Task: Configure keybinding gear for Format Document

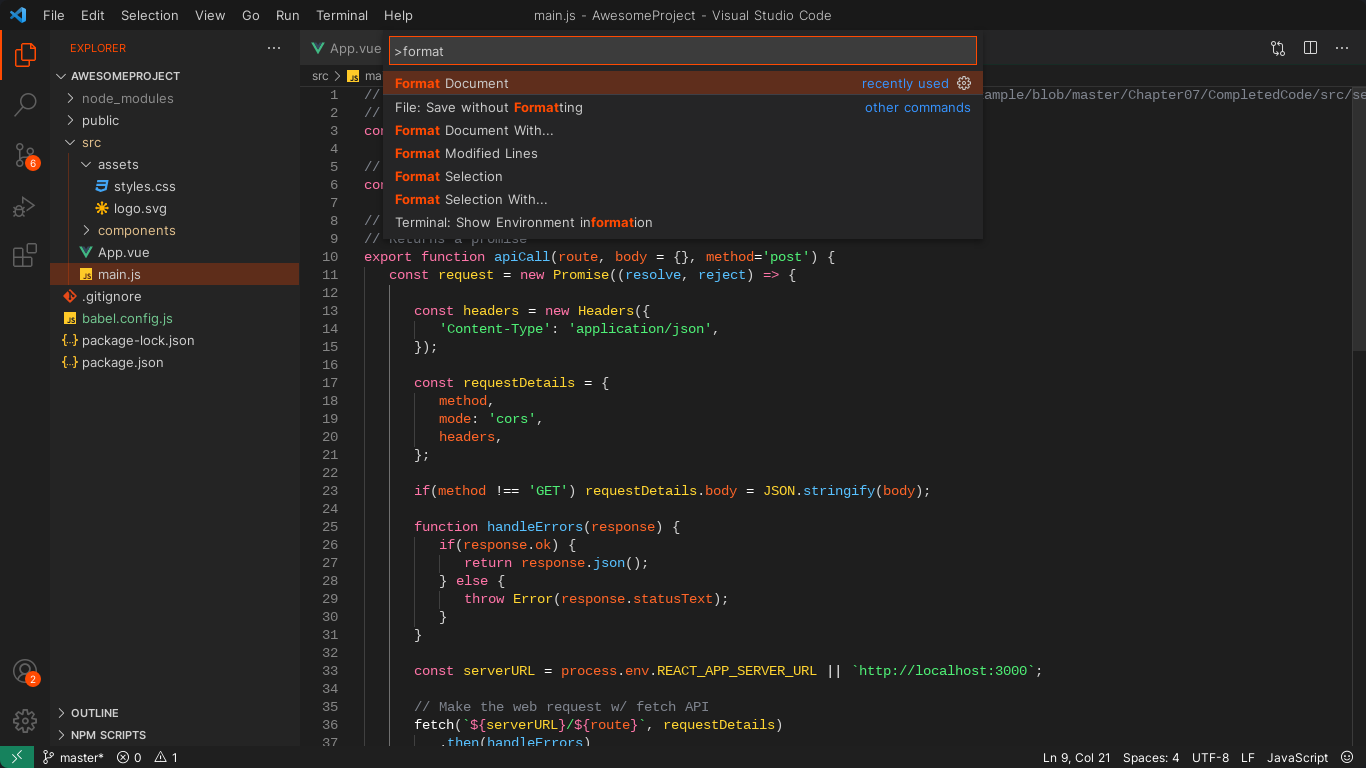Action: click(x=964, y=83)
